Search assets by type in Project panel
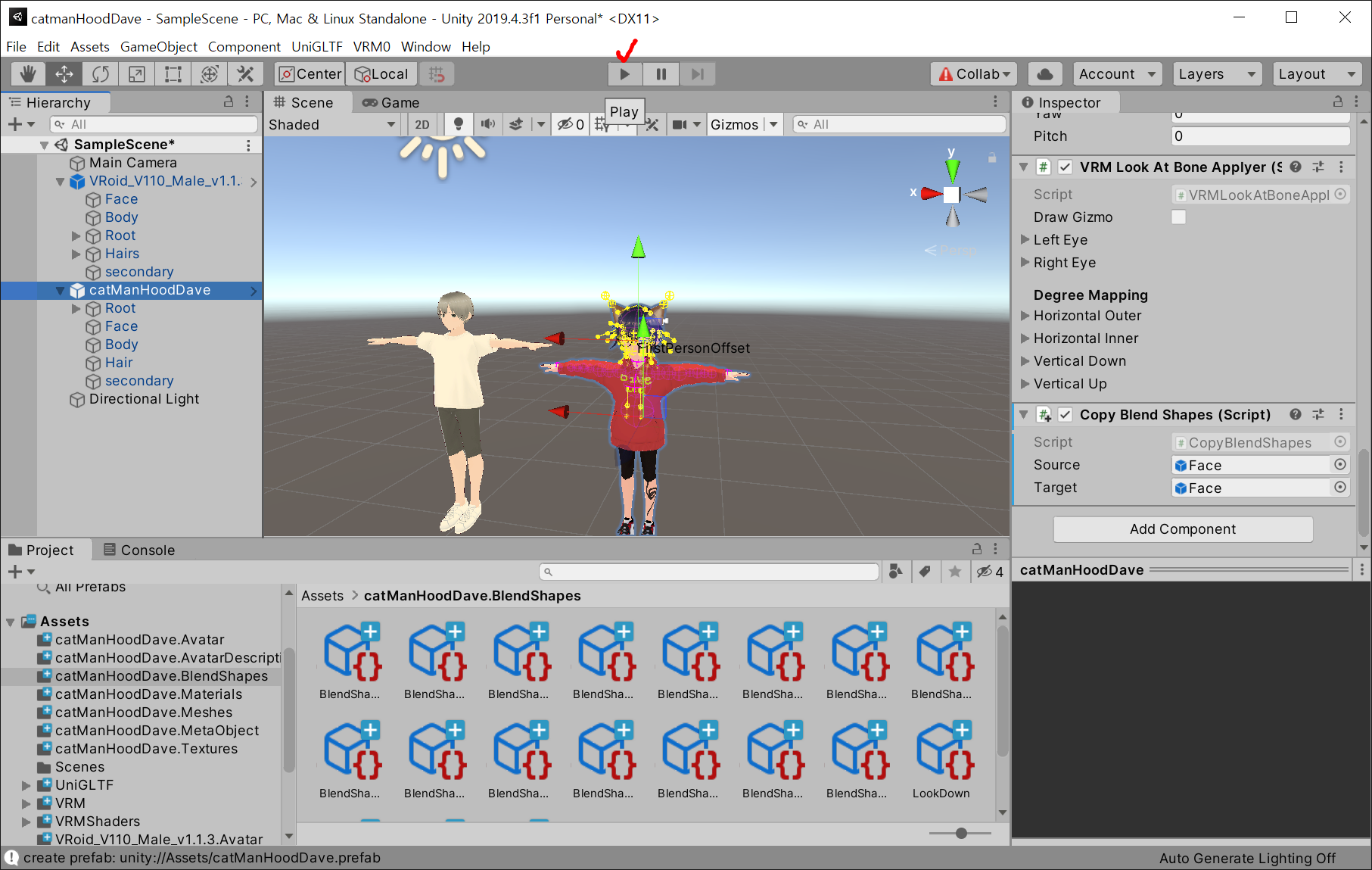 (x=895, y=572)
